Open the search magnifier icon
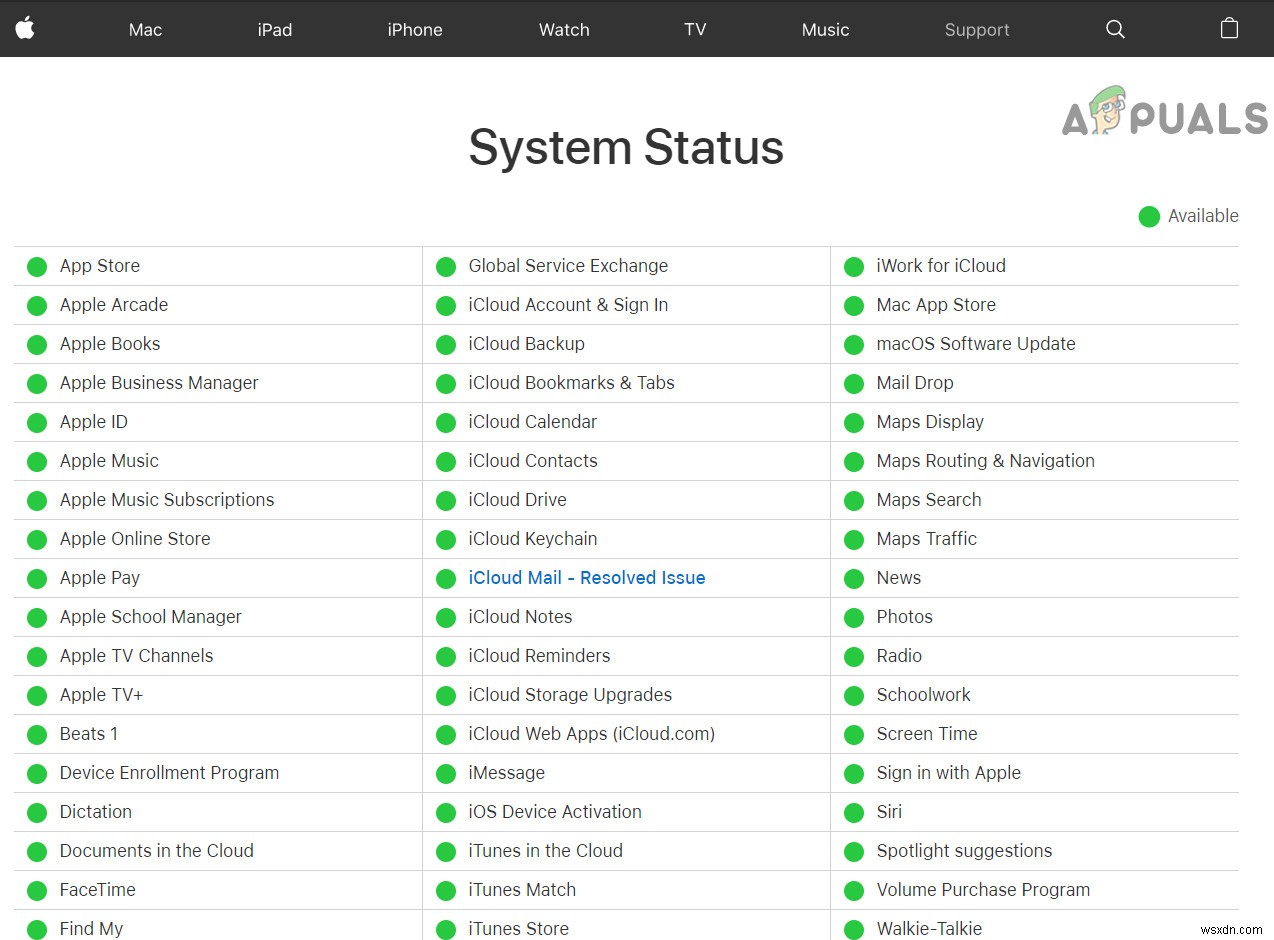The image size is (1274, 940). pos(1115,29)
